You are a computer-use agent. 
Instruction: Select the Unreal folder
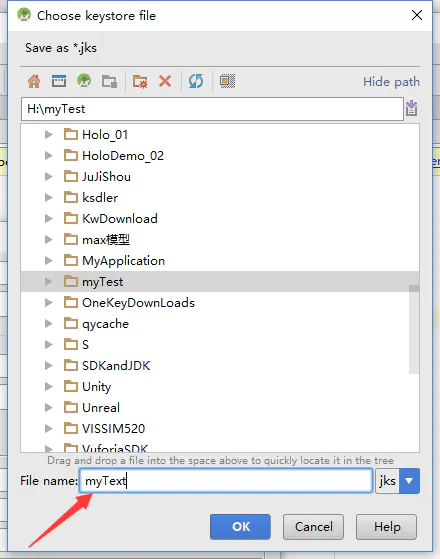pyautogui.click(x=101, y=407)
